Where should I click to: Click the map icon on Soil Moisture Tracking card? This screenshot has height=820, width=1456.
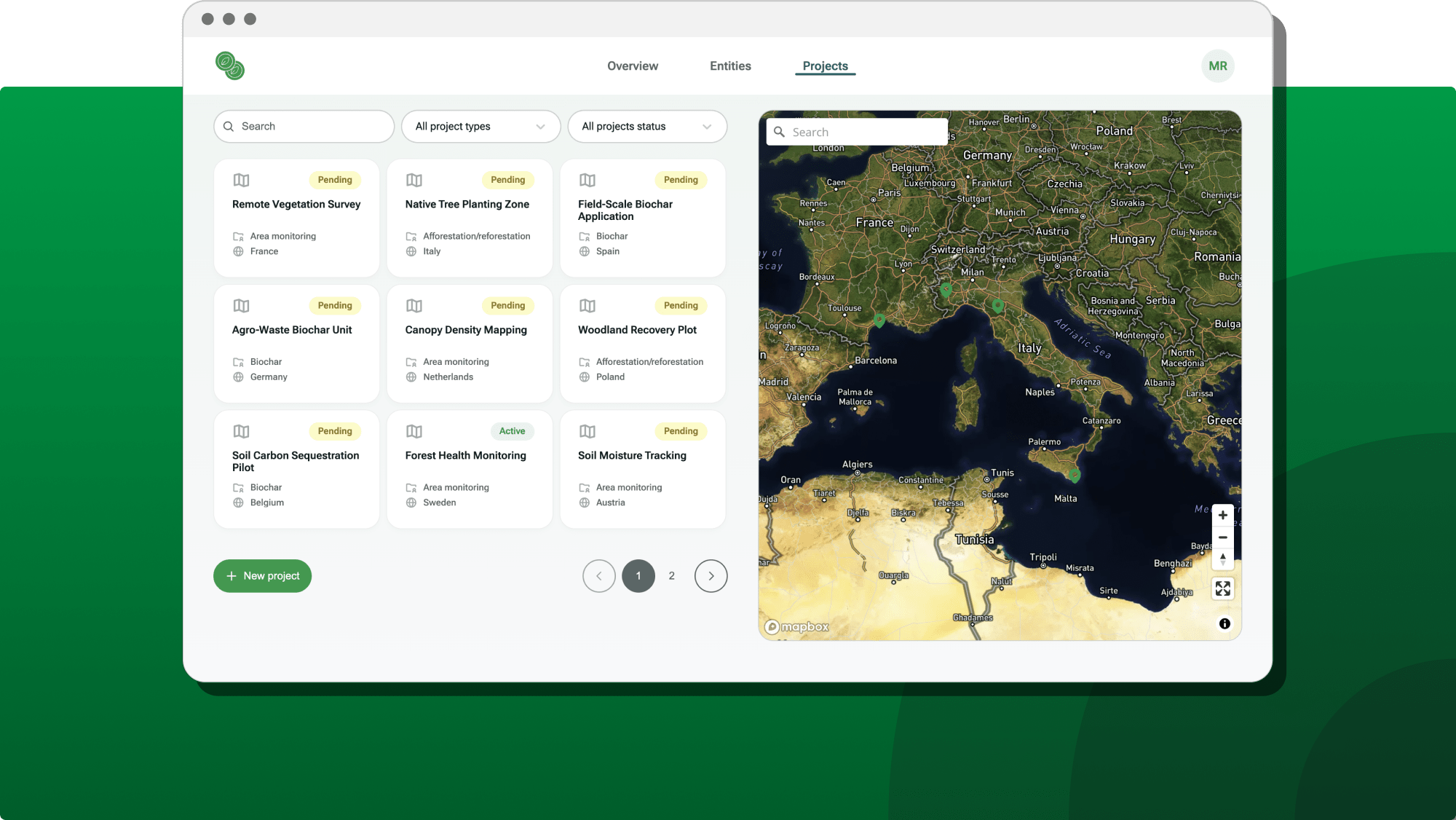click(x=587, y=431)
